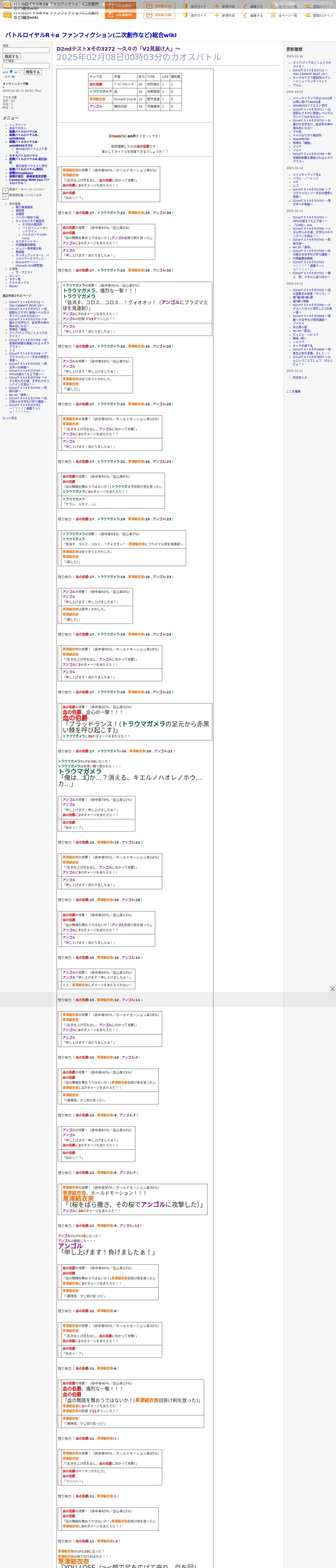Viewport: 336px width, 1568px height.
Task: Open ソルト in the 更新履歴 sidebar
Action: [297, 150]
